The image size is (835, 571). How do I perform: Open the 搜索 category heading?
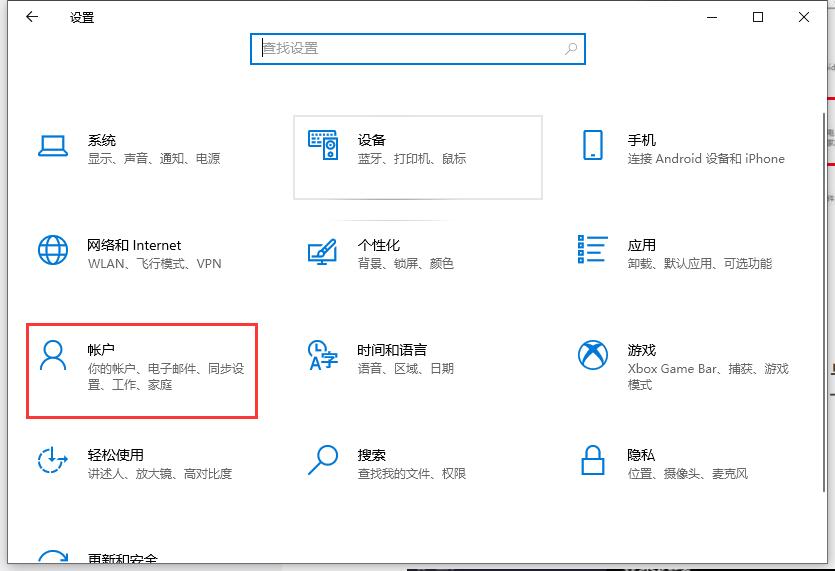point(371,455)
